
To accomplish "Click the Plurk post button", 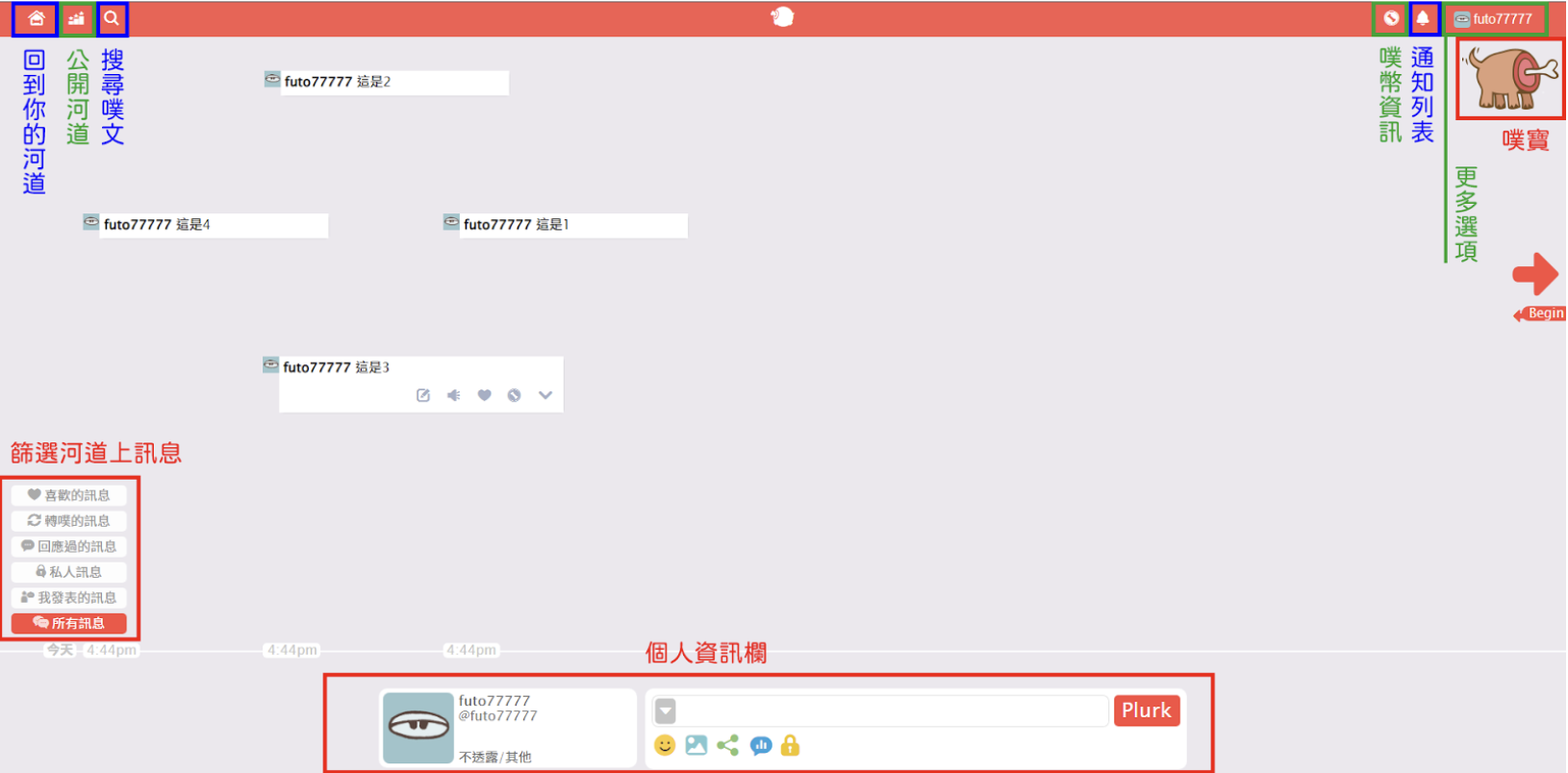I will pos(1147,711).
